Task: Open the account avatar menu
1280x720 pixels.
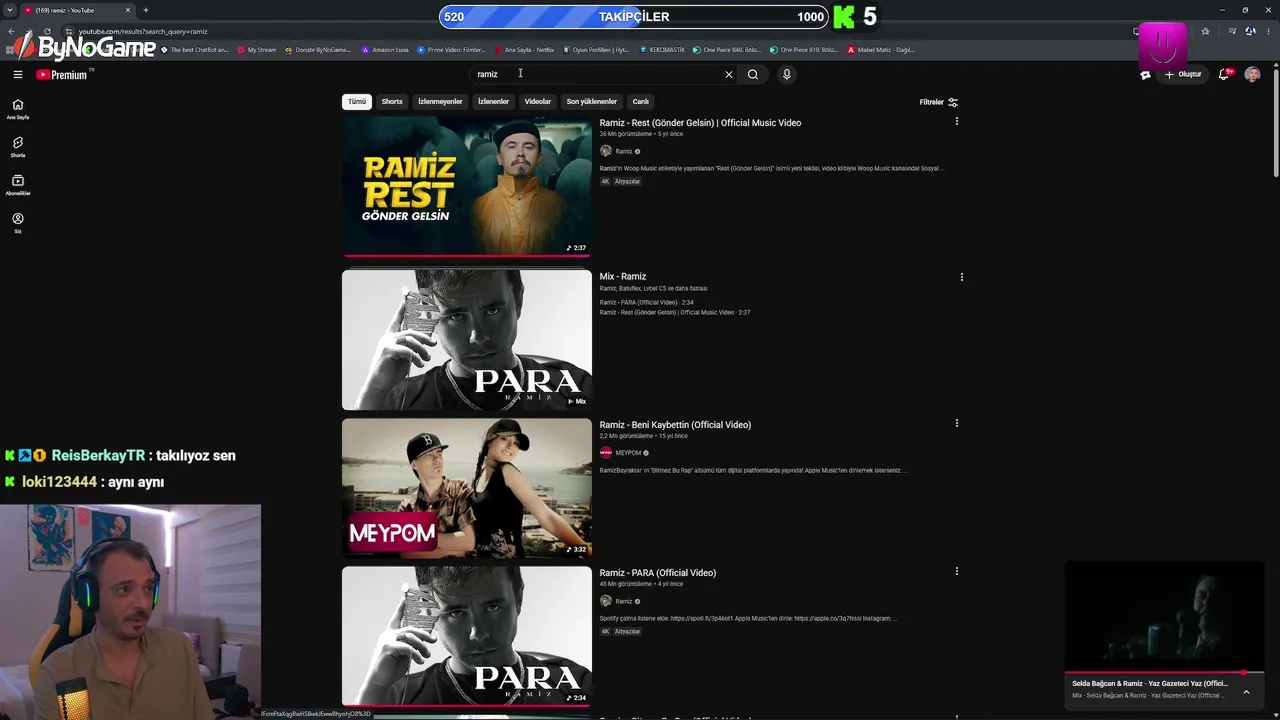Action: [1252, 74]
